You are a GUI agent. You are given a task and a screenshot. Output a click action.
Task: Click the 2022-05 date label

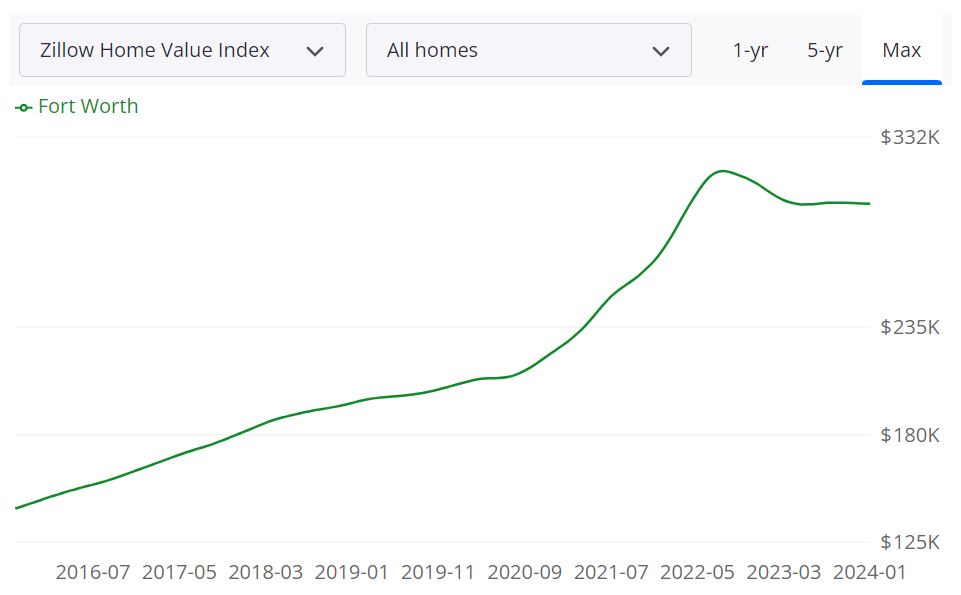(697, 572)
